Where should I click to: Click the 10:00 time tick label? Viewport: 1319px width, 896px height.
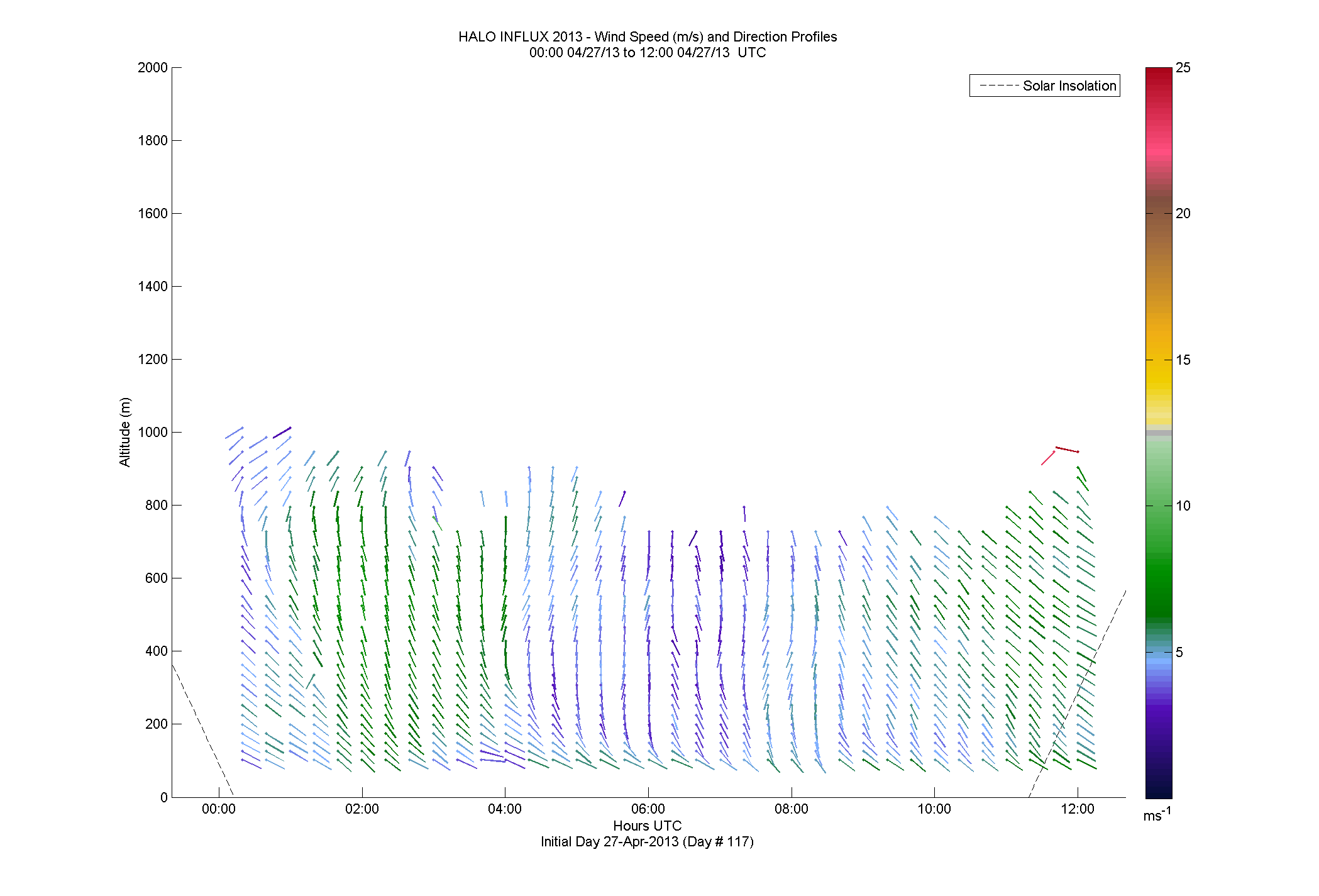click(x=934, y=809)
